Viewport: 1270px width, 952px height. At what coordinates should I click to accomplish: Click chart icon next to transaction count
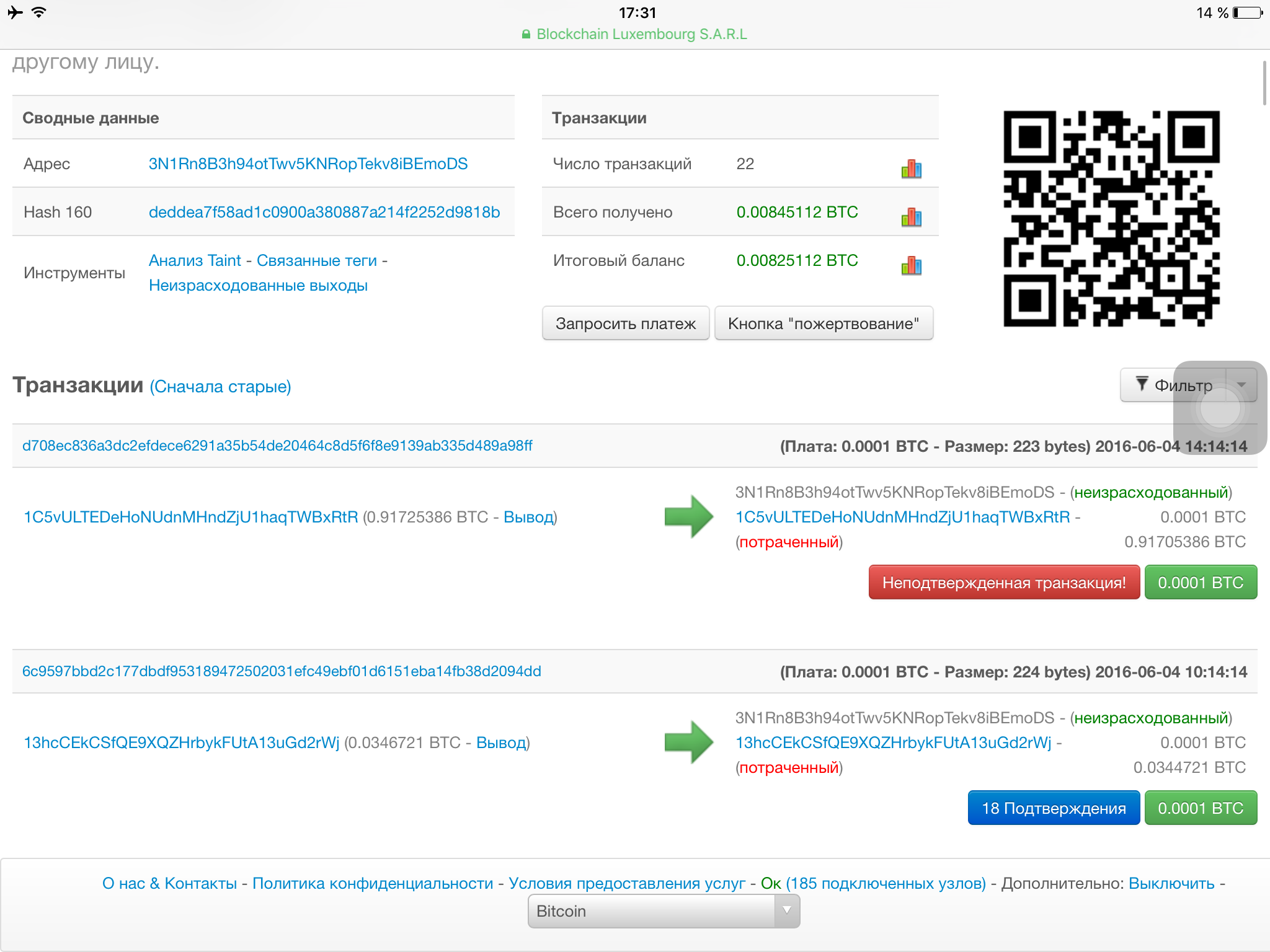coord(911,169)
